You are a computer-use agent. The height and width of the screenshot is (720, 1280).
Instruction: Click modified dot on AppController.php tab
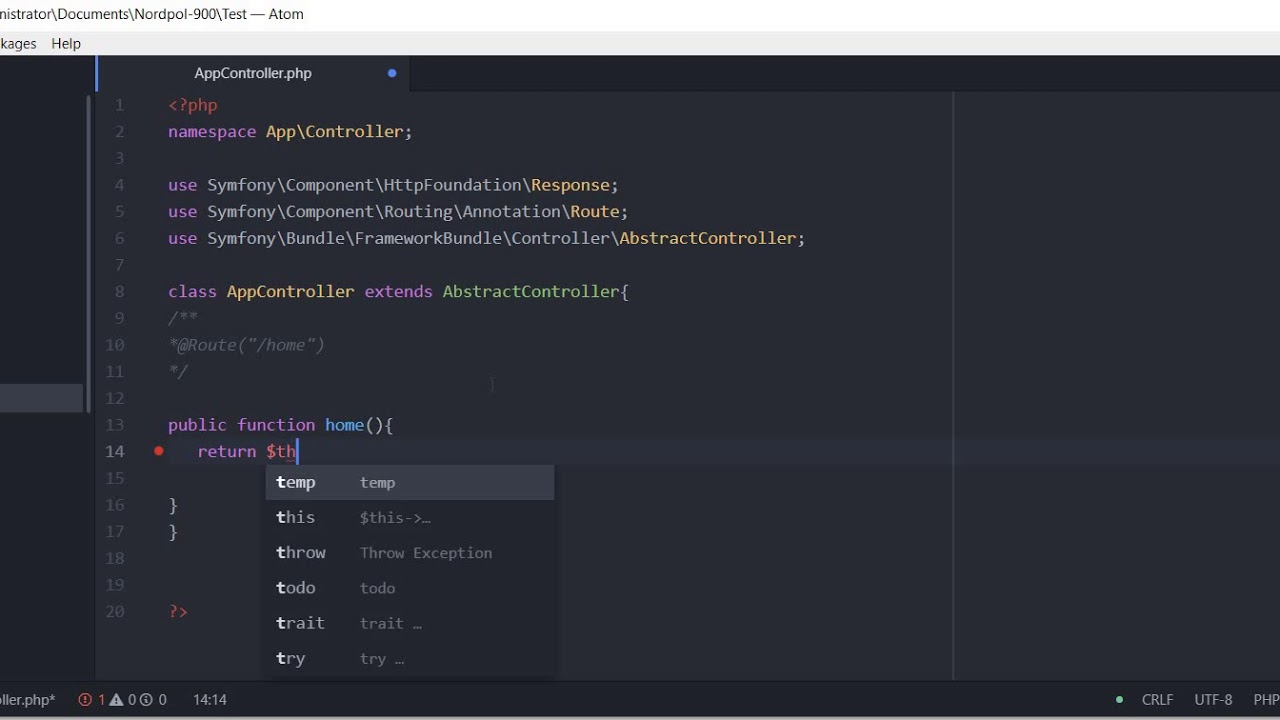[392, 73]
